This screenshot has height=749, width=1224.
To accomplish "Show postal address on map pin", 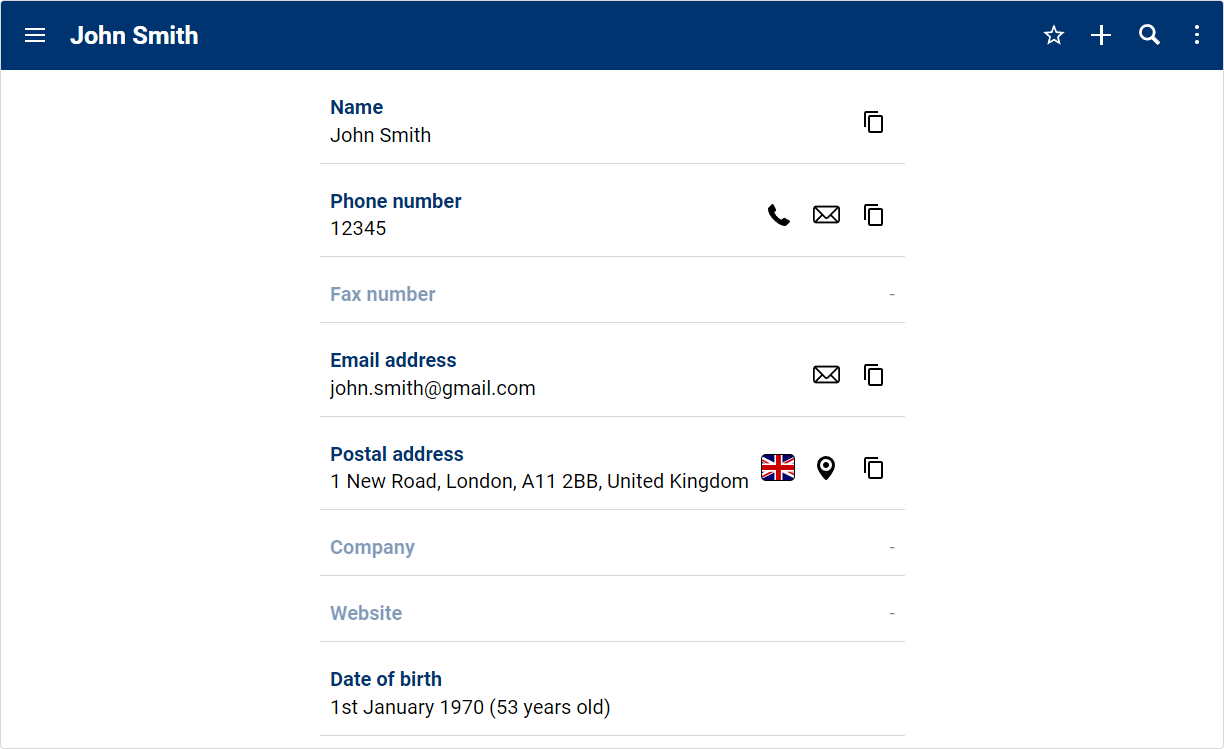I will point(826,468).
